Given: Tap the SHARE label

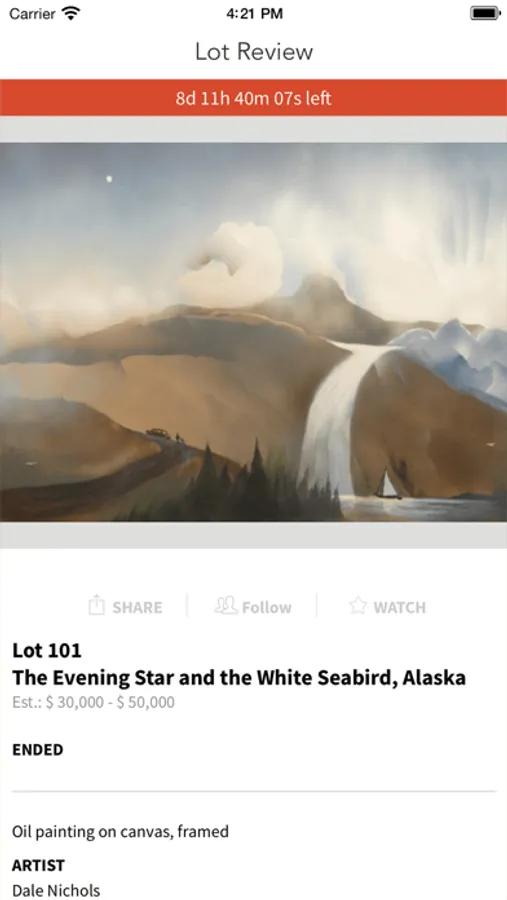Looking at the screenshot, I should coord(137,607).
